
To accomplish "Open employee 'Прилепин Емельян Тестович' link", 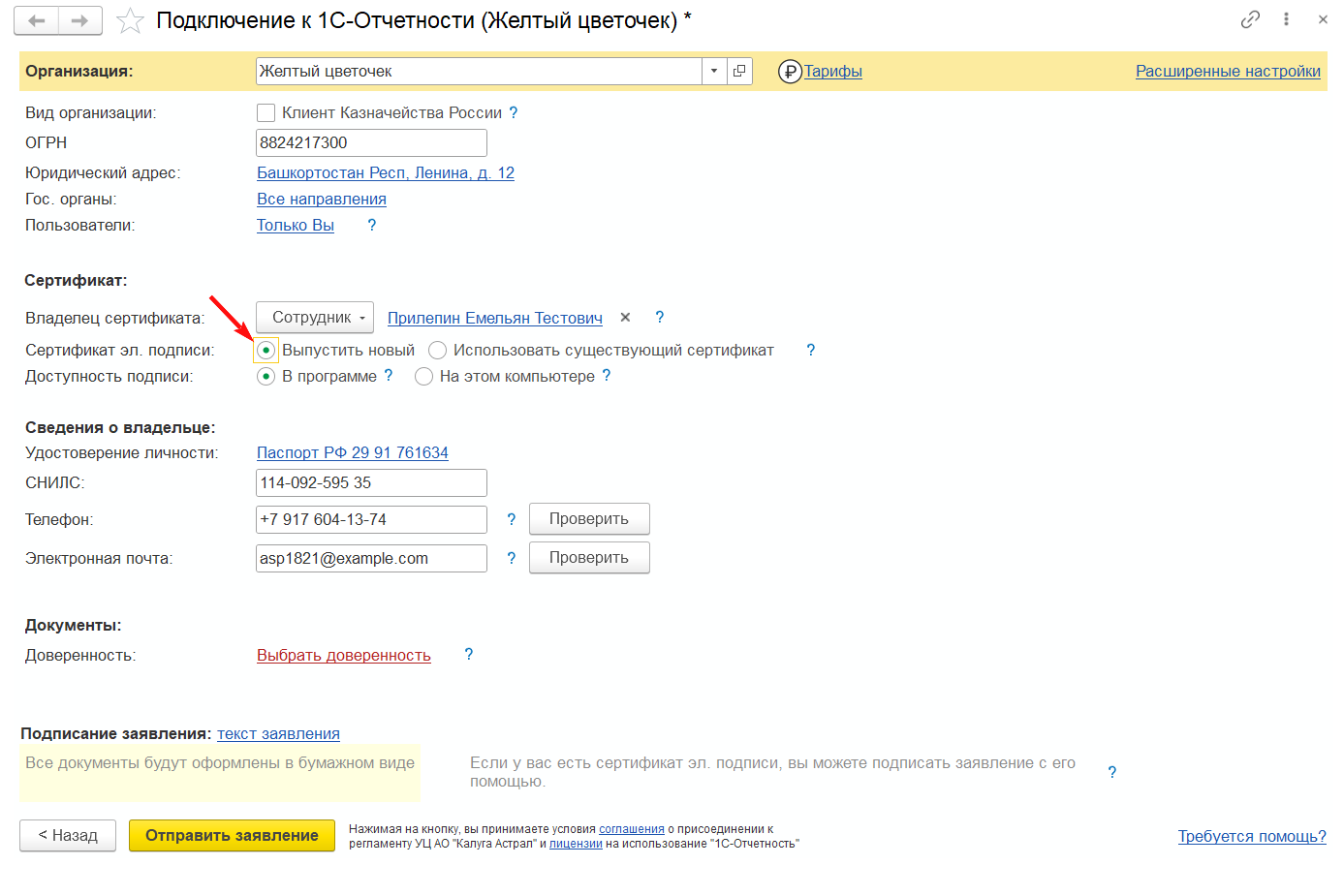I will pos(495,318).
